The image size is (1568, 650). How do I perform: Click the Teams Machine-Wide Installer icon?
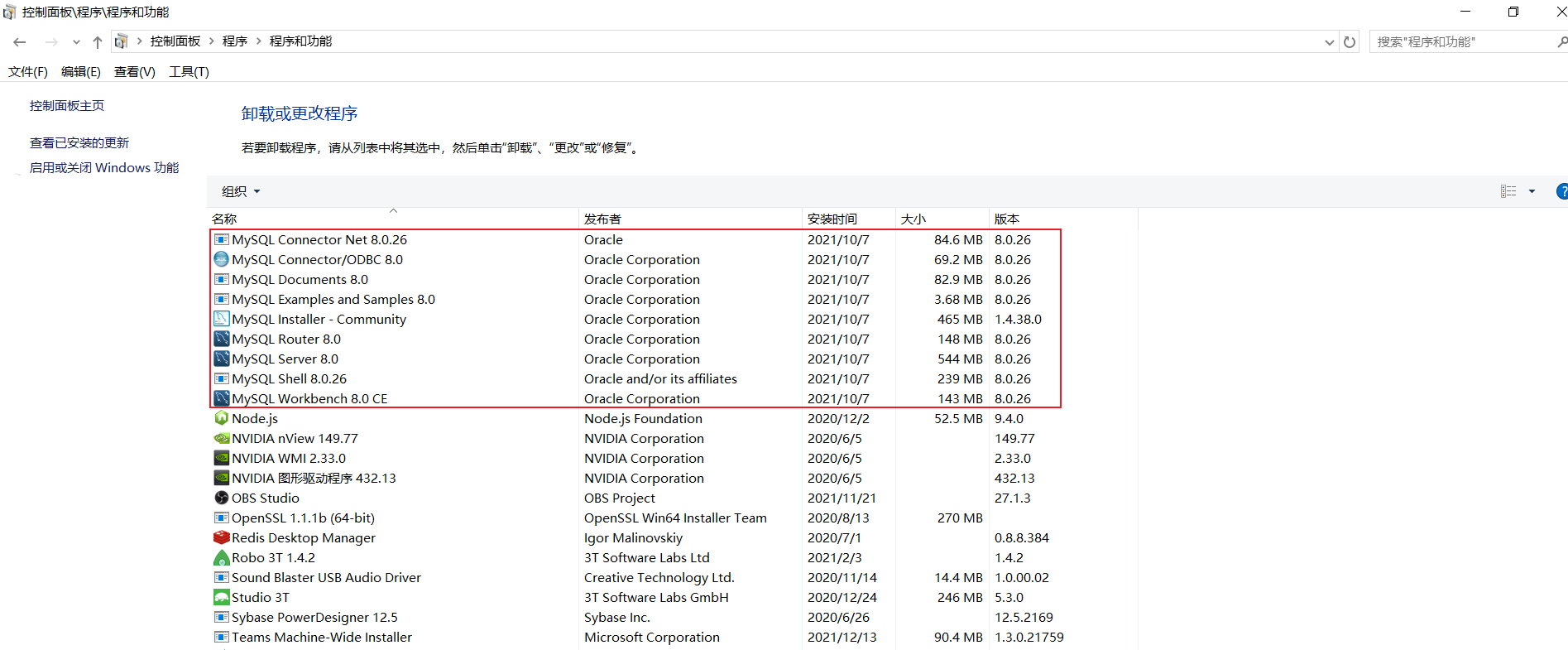[222, 637]
